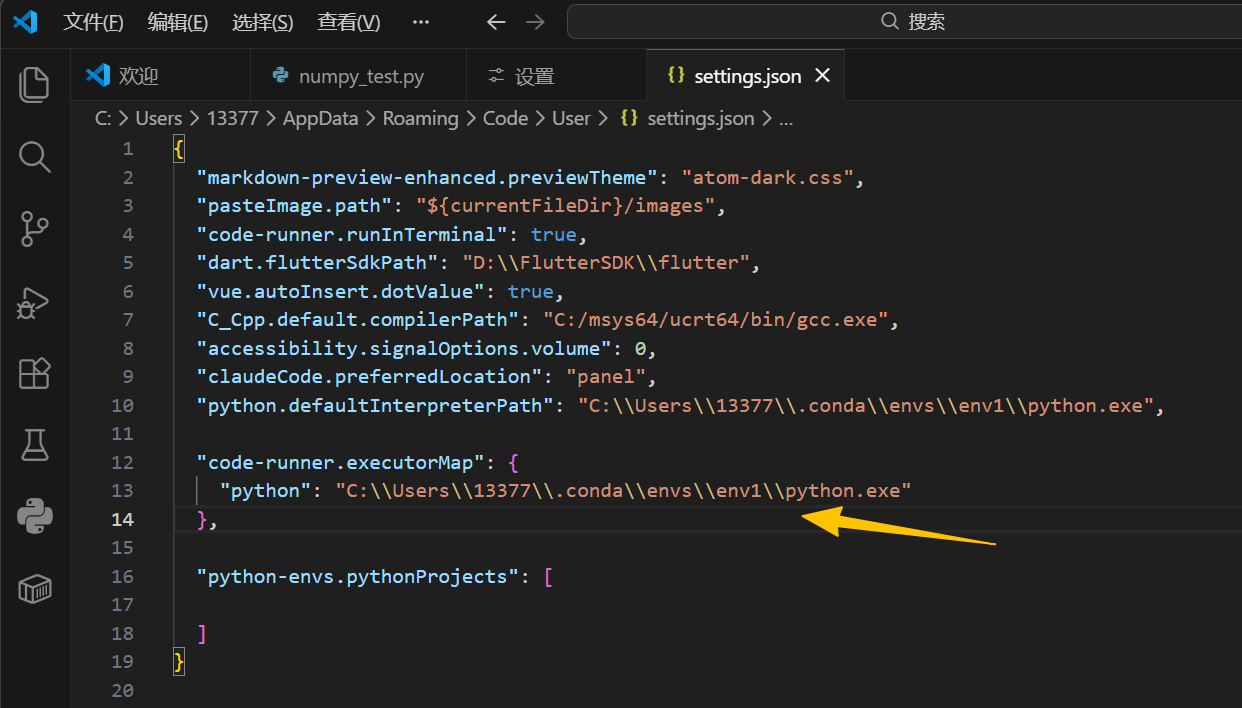Viewport: 1242px width, 708px height.
Task: Click the "python.defaultInterpreterPath" key
Action: click(376, 406)
